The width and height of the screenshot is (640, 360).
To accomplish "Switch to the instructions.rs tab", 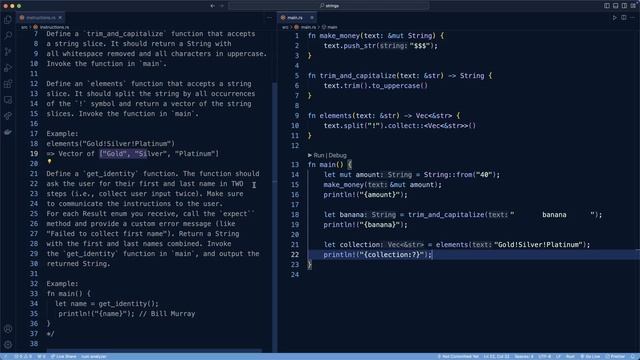I will coord(40,18).
